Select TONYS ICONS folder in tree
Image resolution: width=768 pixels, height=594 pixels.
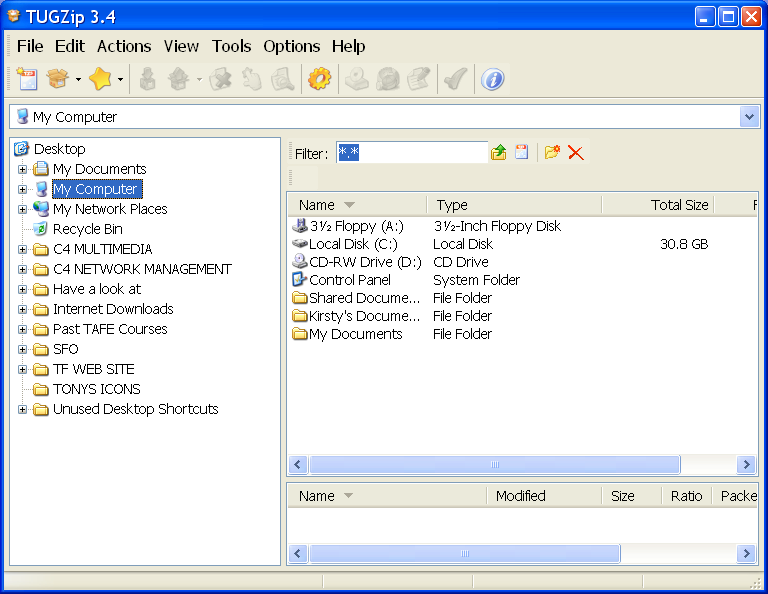point(96,389)
